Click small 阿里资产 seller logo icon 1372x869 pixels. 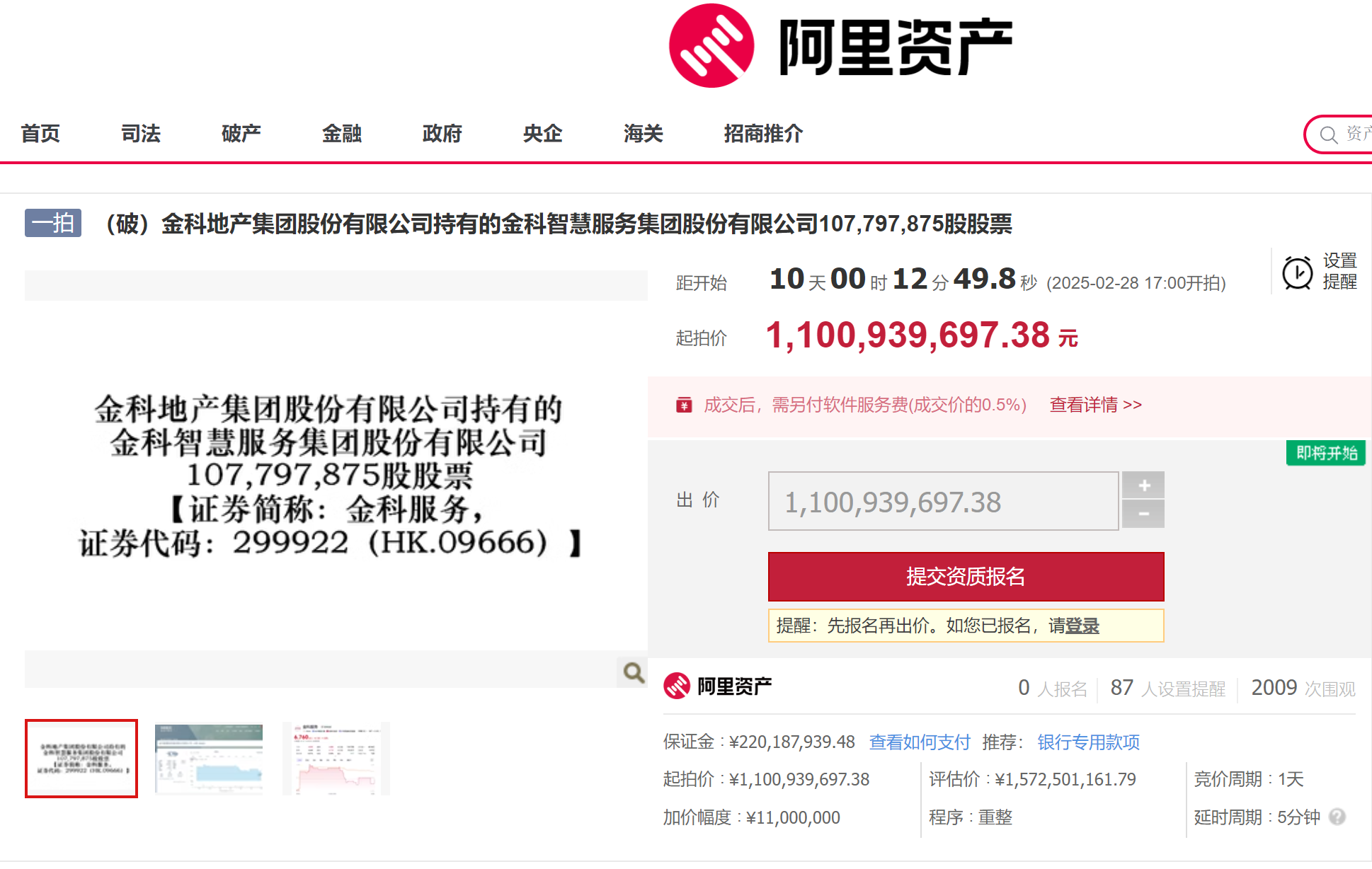pyautogui.click(x=677, y=686)
